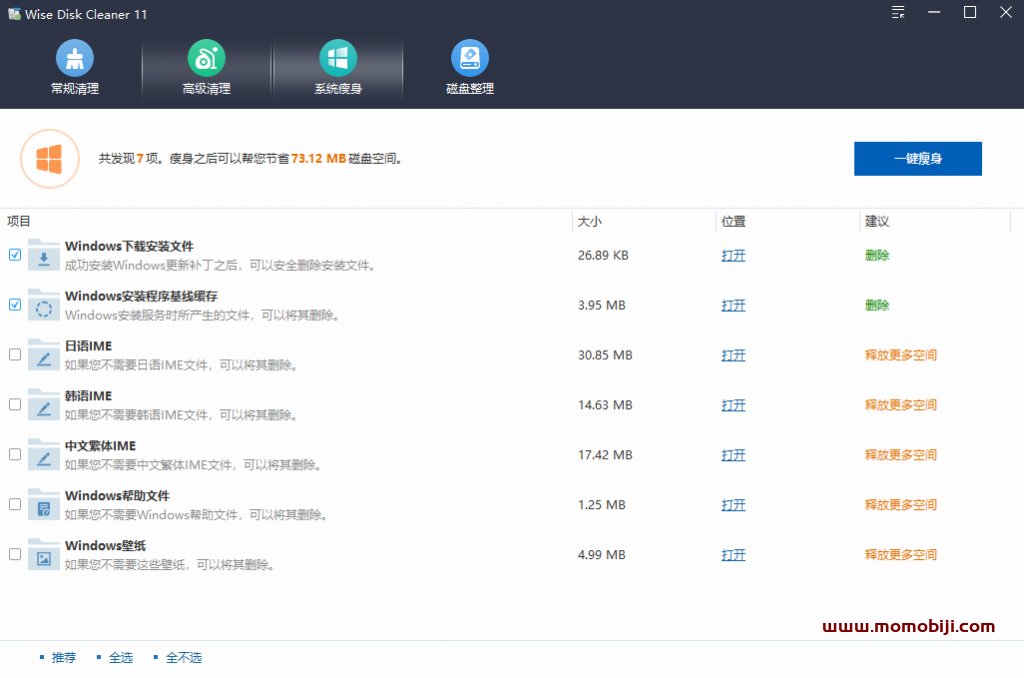Image resolution: width=1024 pixels, height=678 pixels.
Task: Select 全不选 at the bottom
Action: click(x=183, y=657)
